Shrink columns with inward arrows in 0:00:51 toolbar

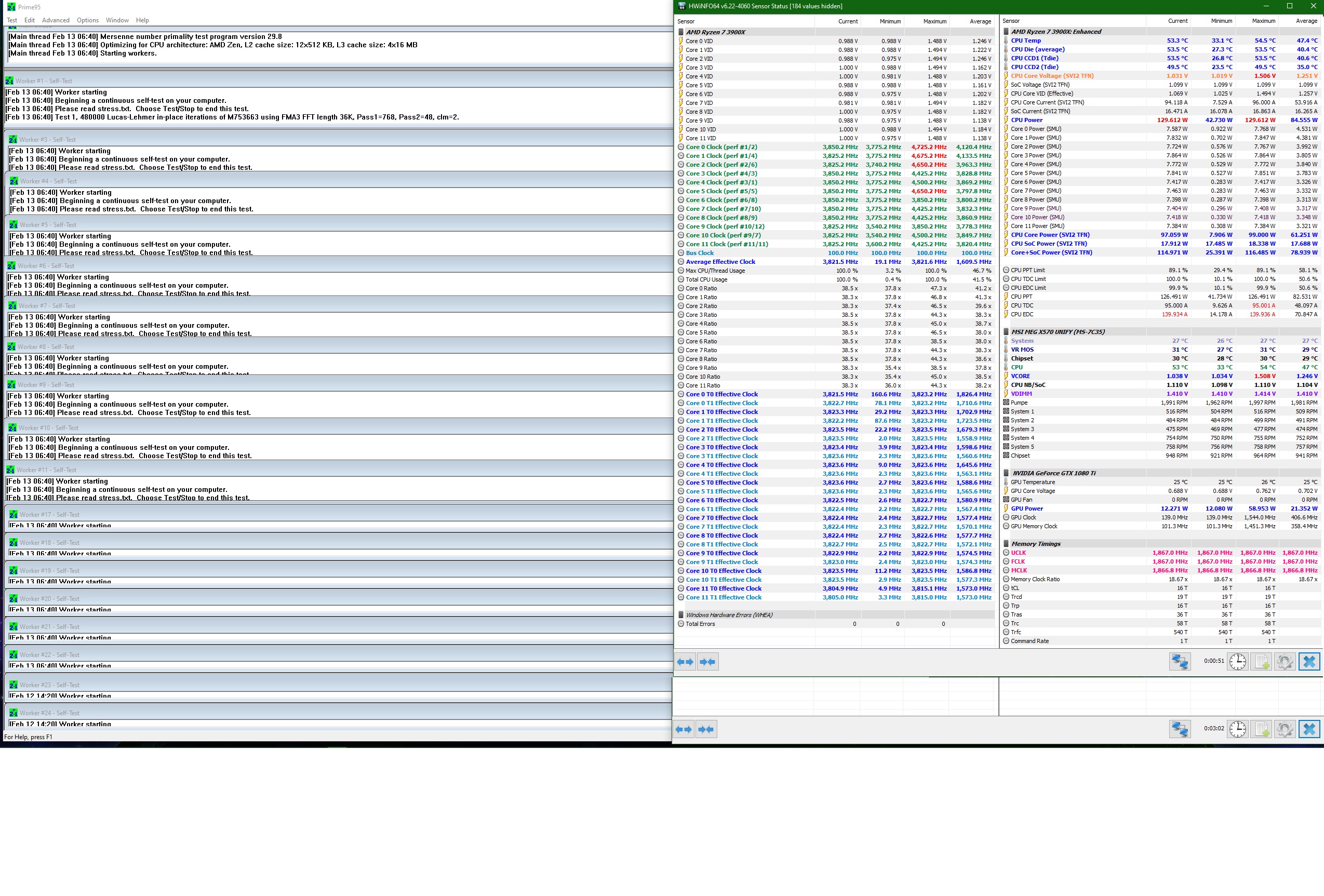click(707, 661)
